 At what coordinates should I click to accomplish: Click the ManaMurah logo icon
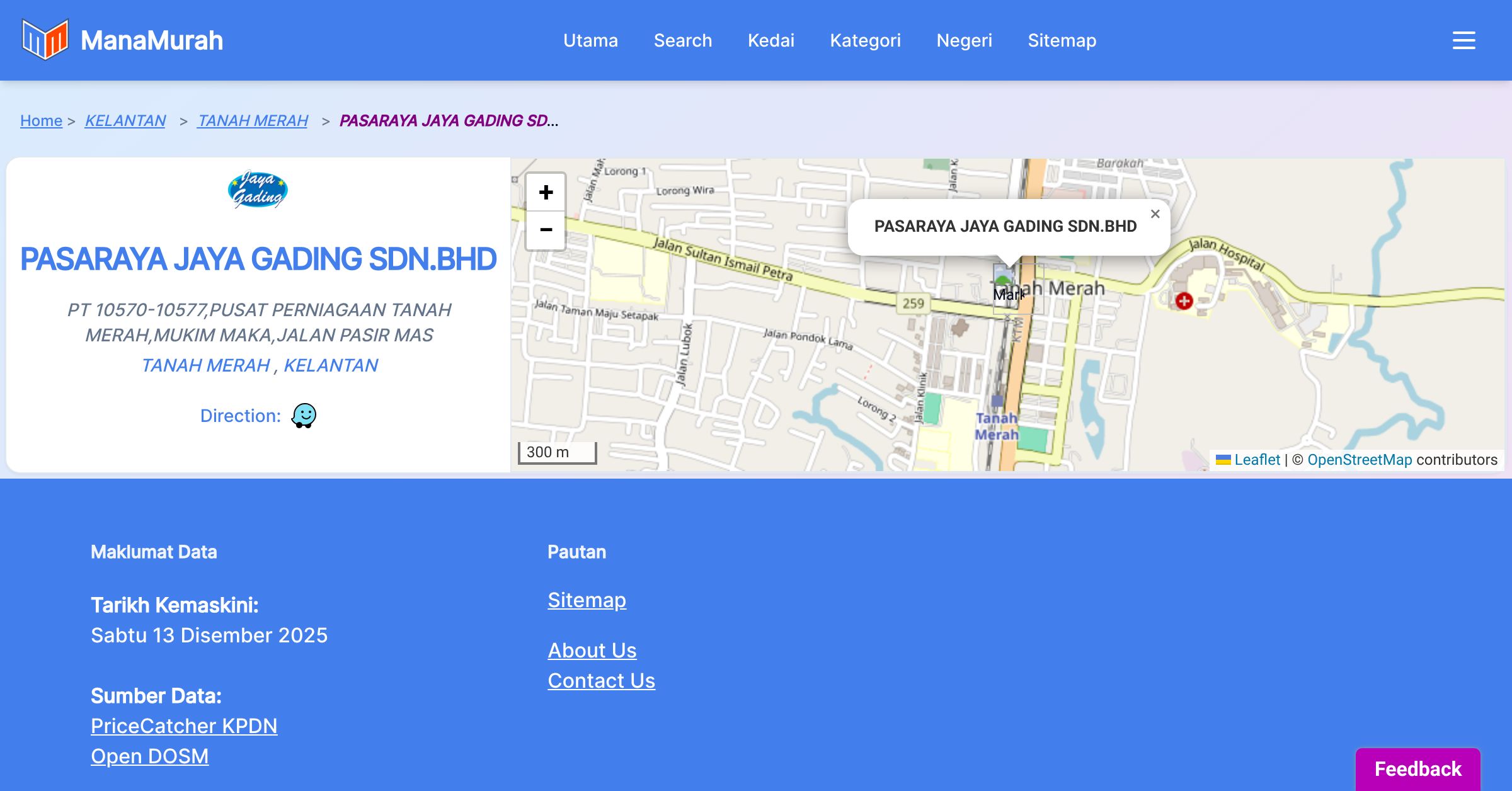[x=45, y=40]
